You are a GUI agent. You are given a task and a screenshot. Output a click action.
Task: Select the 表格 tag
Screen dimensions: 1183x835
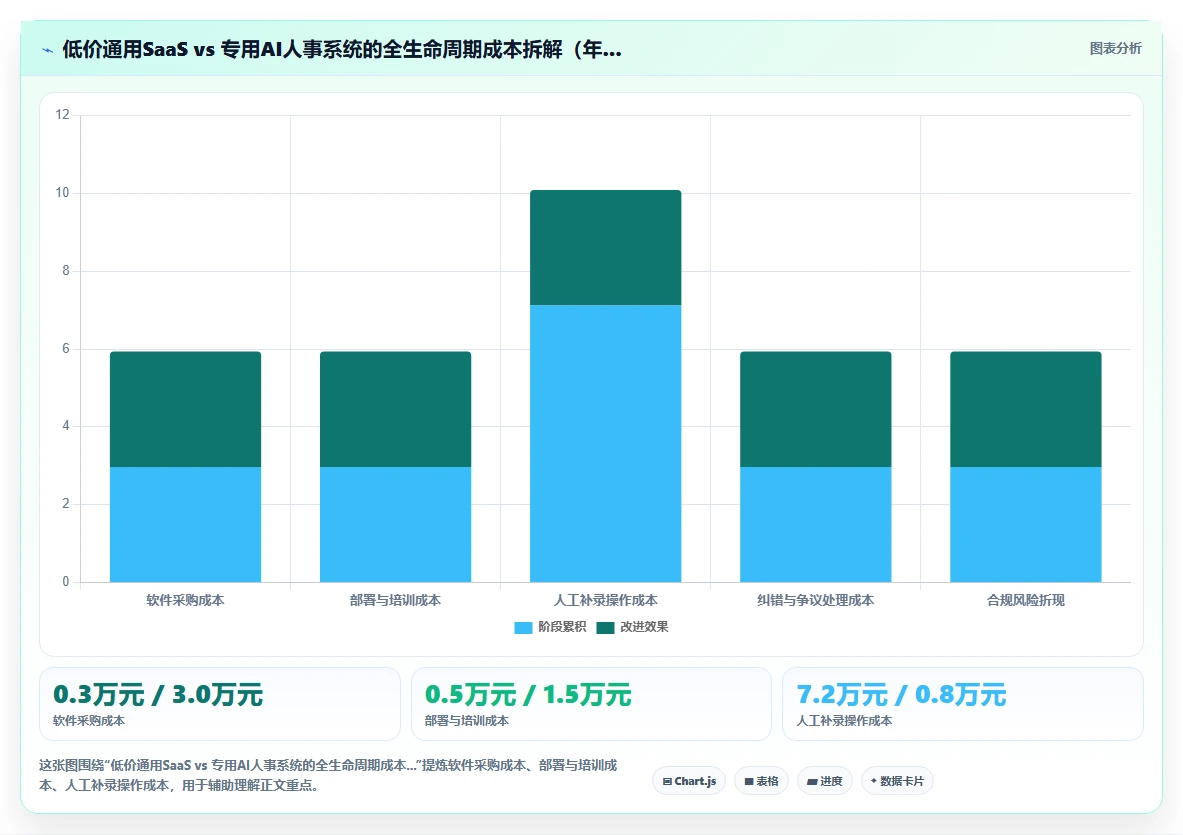point(761,781)
